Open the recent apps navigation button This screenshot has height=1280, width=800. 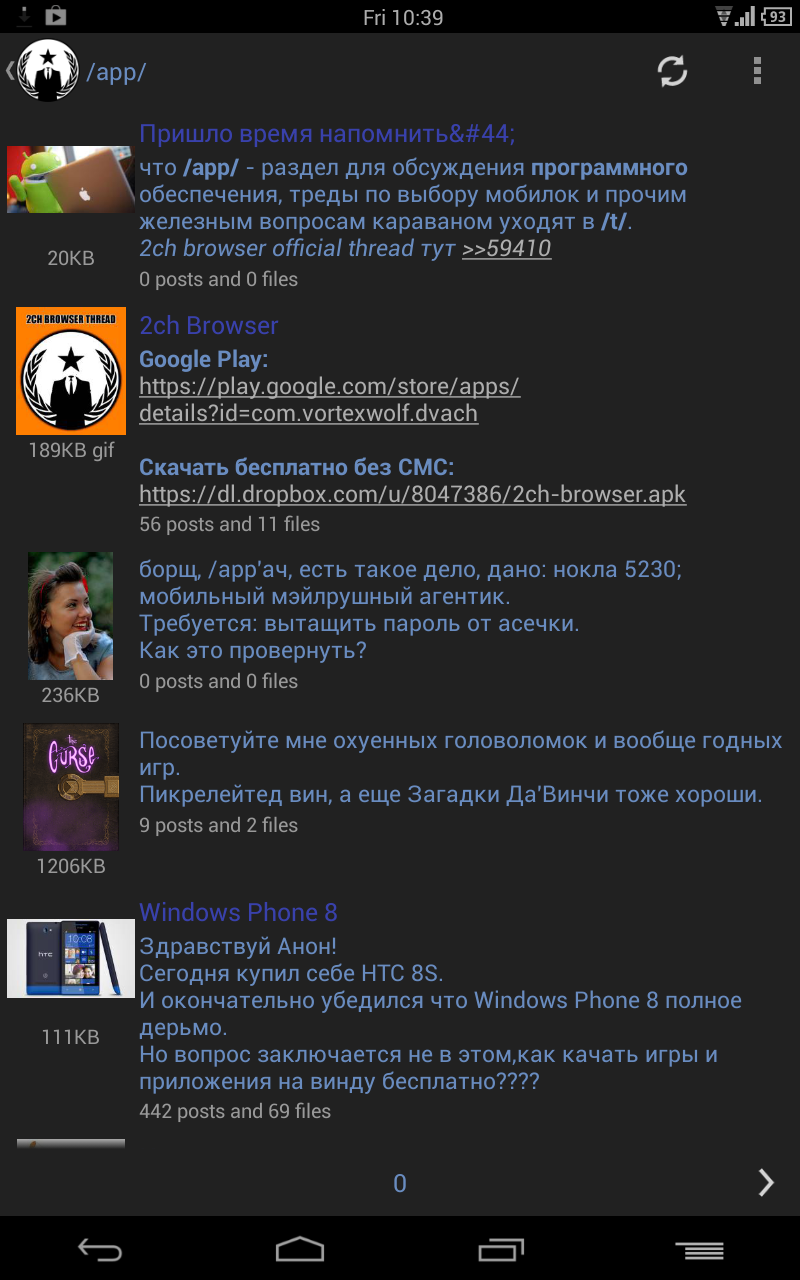coord(500,1249)
